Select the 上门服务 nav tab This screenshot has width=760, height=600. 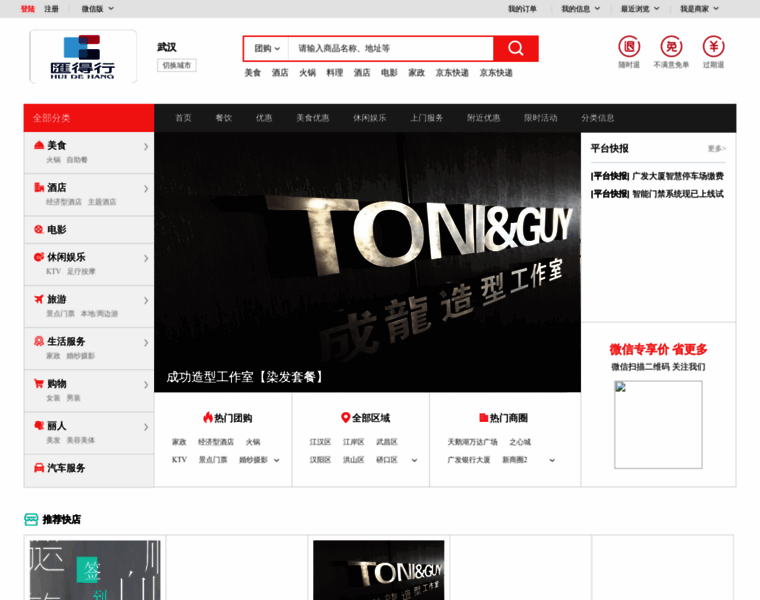click(x=427, y=118)
